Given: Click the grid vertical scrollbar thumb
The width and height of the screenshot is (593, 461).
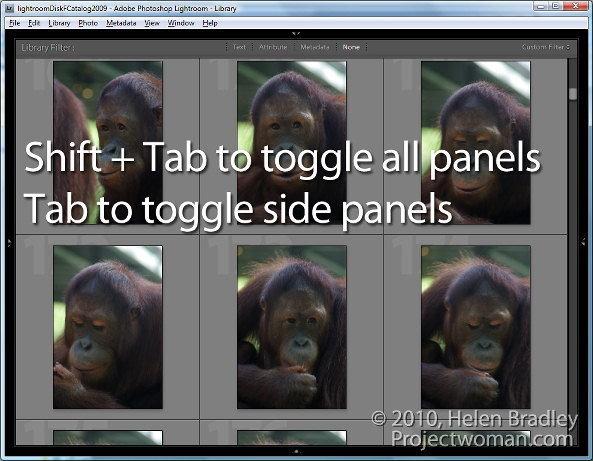Looking at the screenshot, I should point(573,94).
